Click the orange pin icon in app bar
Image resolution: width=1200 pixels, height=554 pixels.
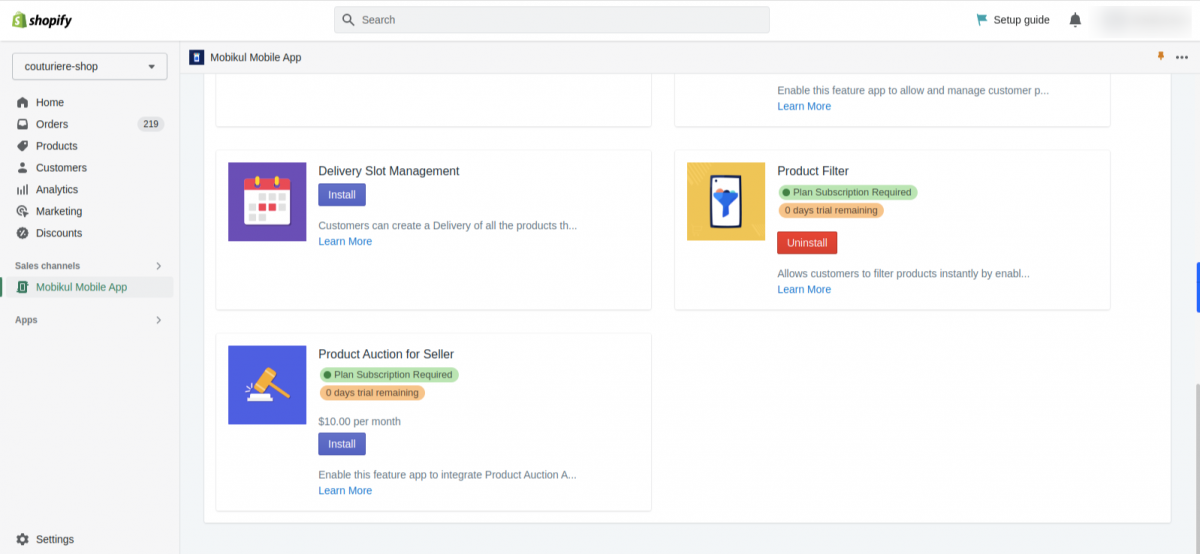[x=1160, y=57]
